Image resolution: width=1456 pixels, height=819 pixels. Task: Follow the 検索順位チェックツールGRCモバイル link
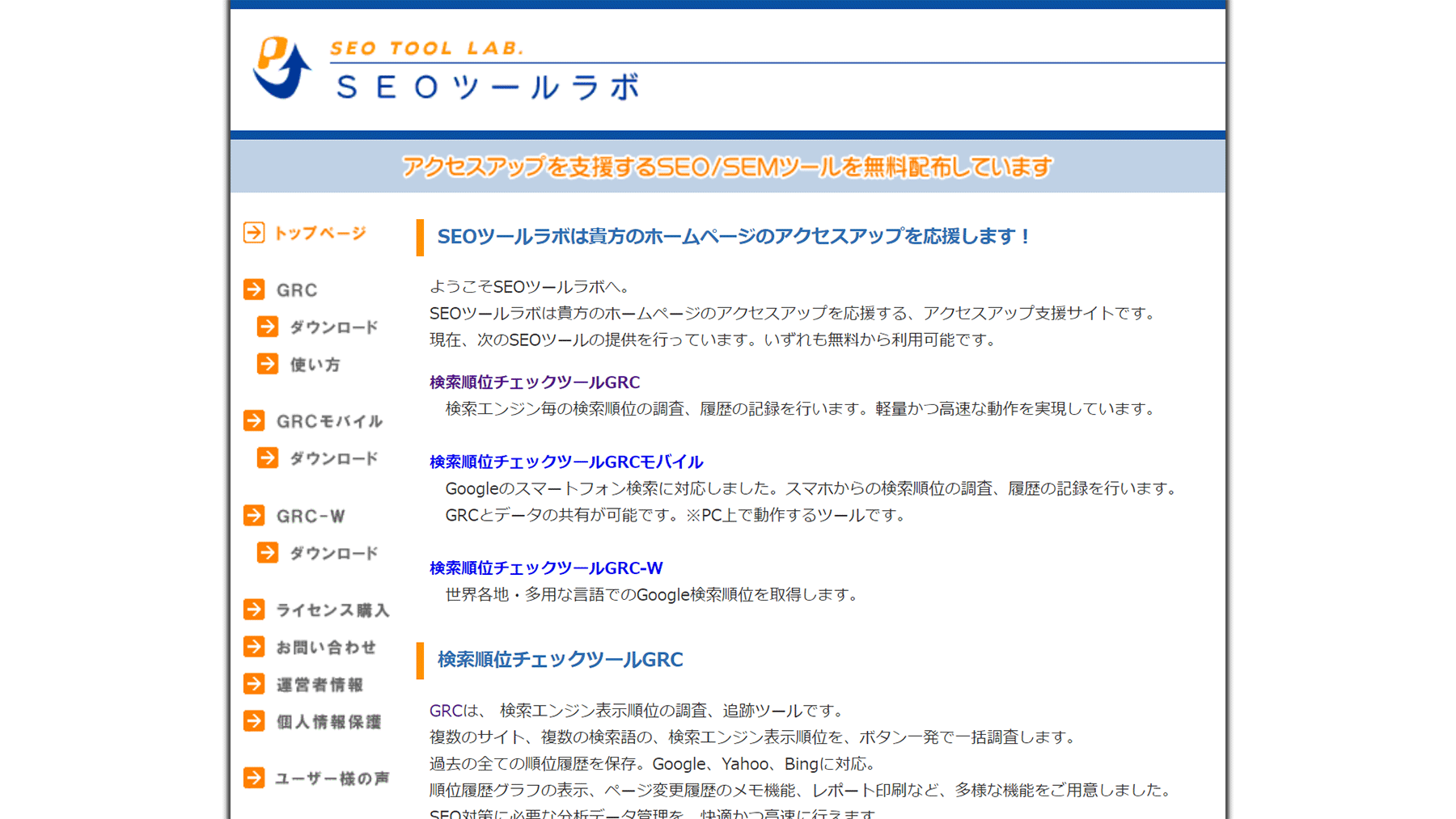point(566,462)
